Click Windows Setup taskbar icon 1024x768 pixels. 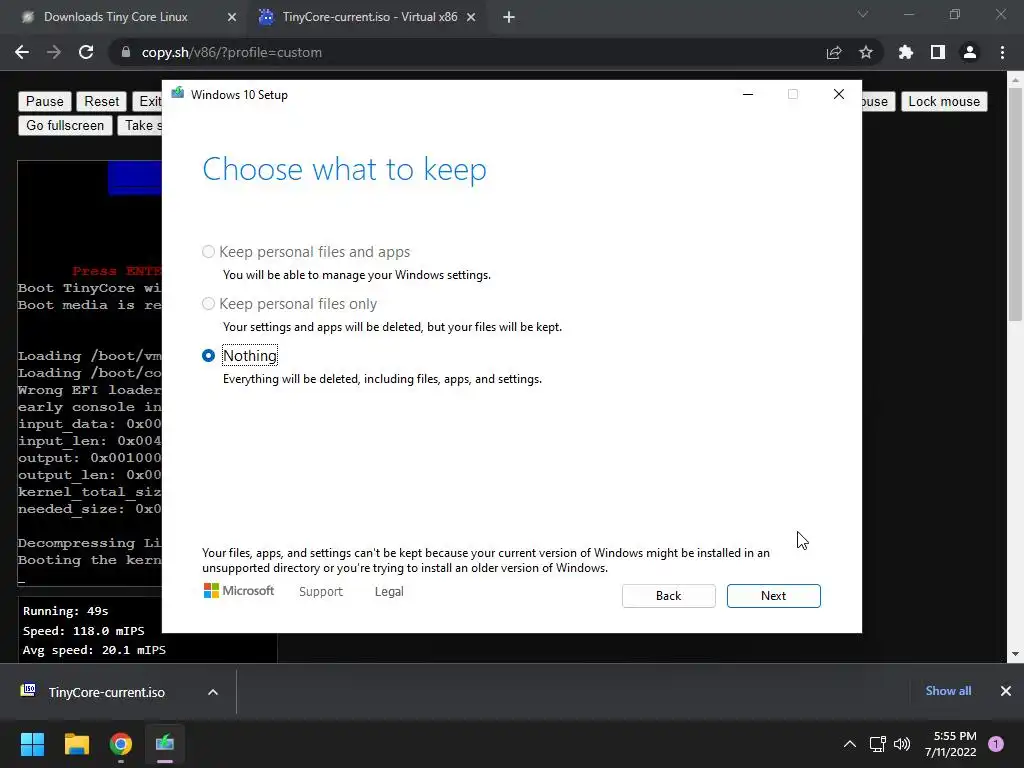[x=165, y=744]
